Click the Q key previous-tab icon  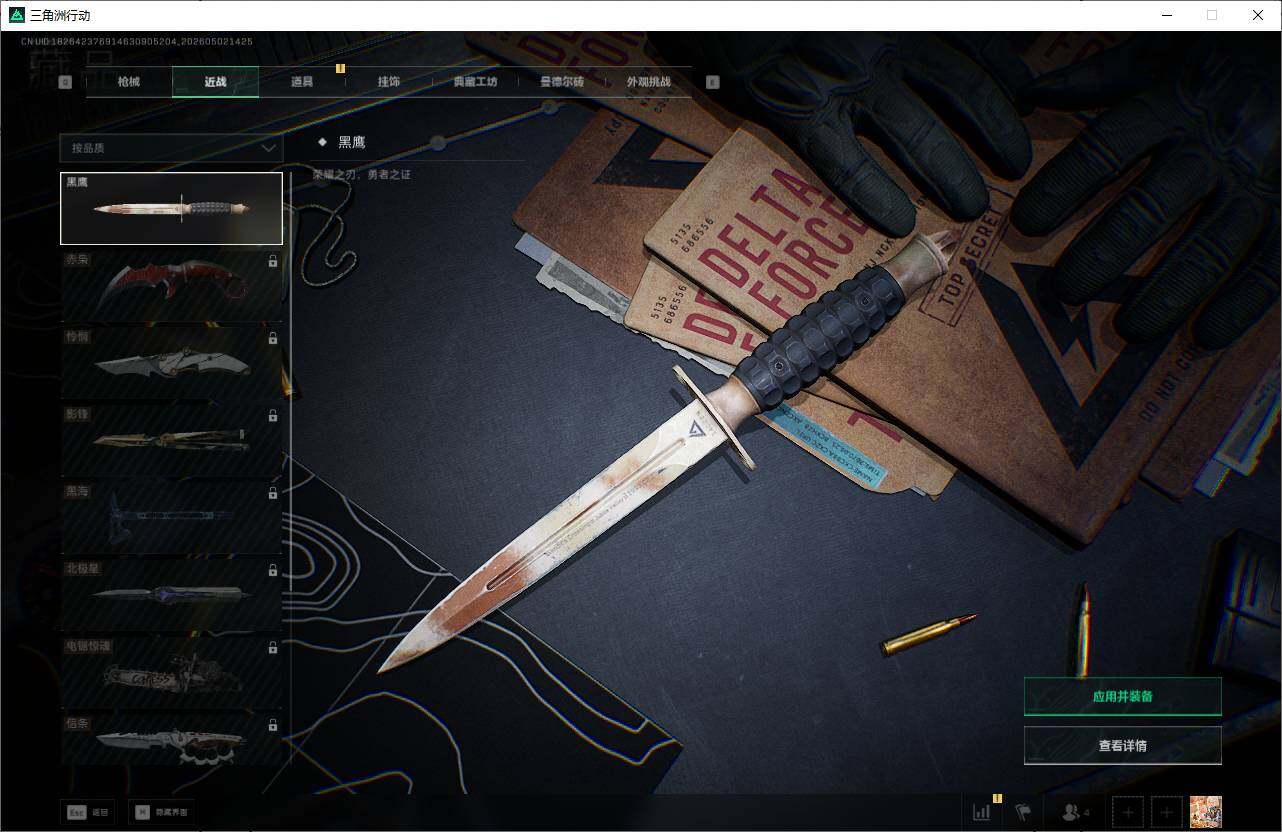point(65,82)
